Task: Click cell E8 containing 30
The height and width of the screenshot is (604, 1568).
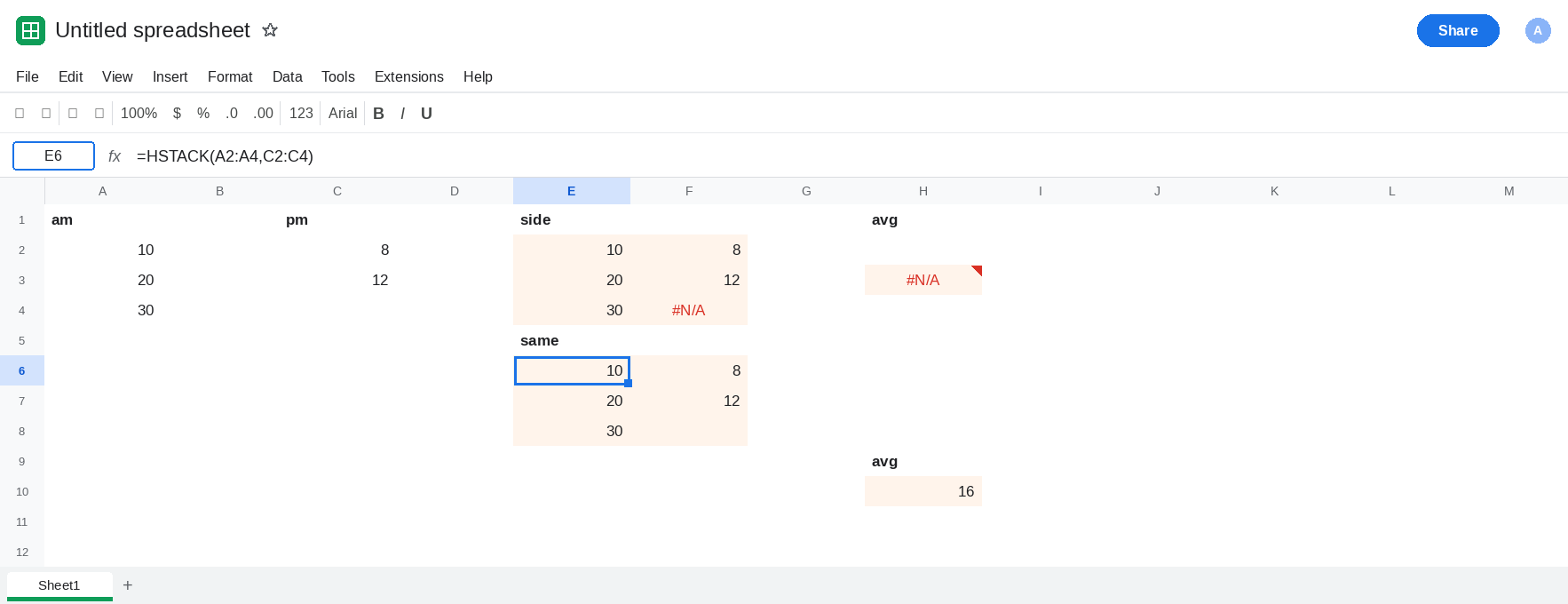Action: click(x=572, y=431)
